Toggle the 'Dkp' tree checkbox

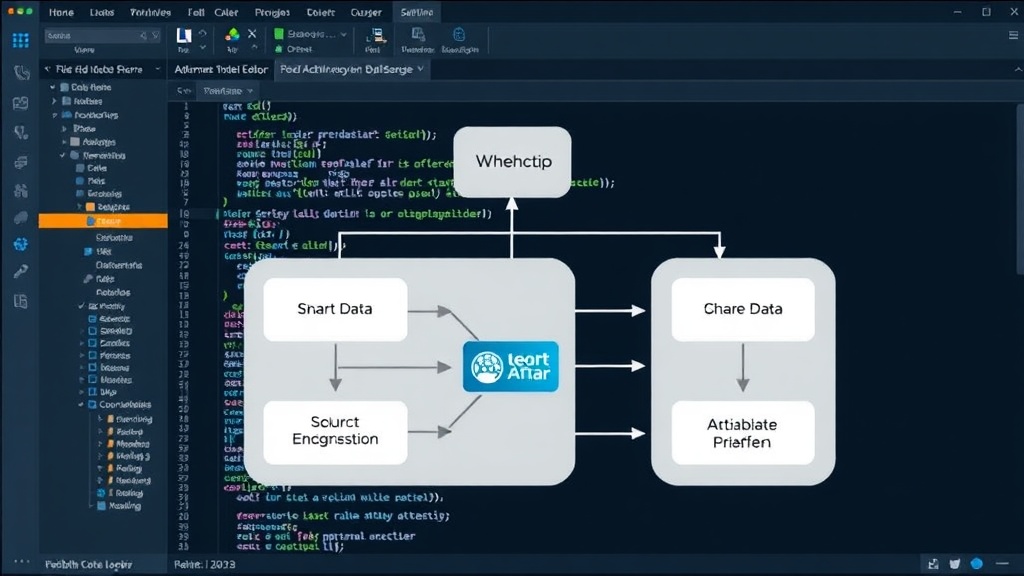[93, 392]
